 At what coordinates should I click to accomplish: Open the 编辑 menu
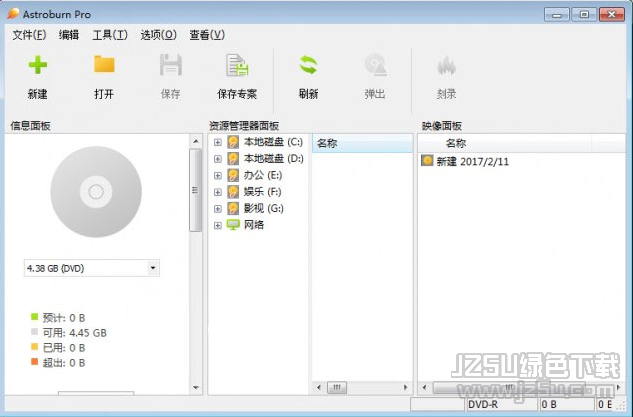[x=69, y=35]
